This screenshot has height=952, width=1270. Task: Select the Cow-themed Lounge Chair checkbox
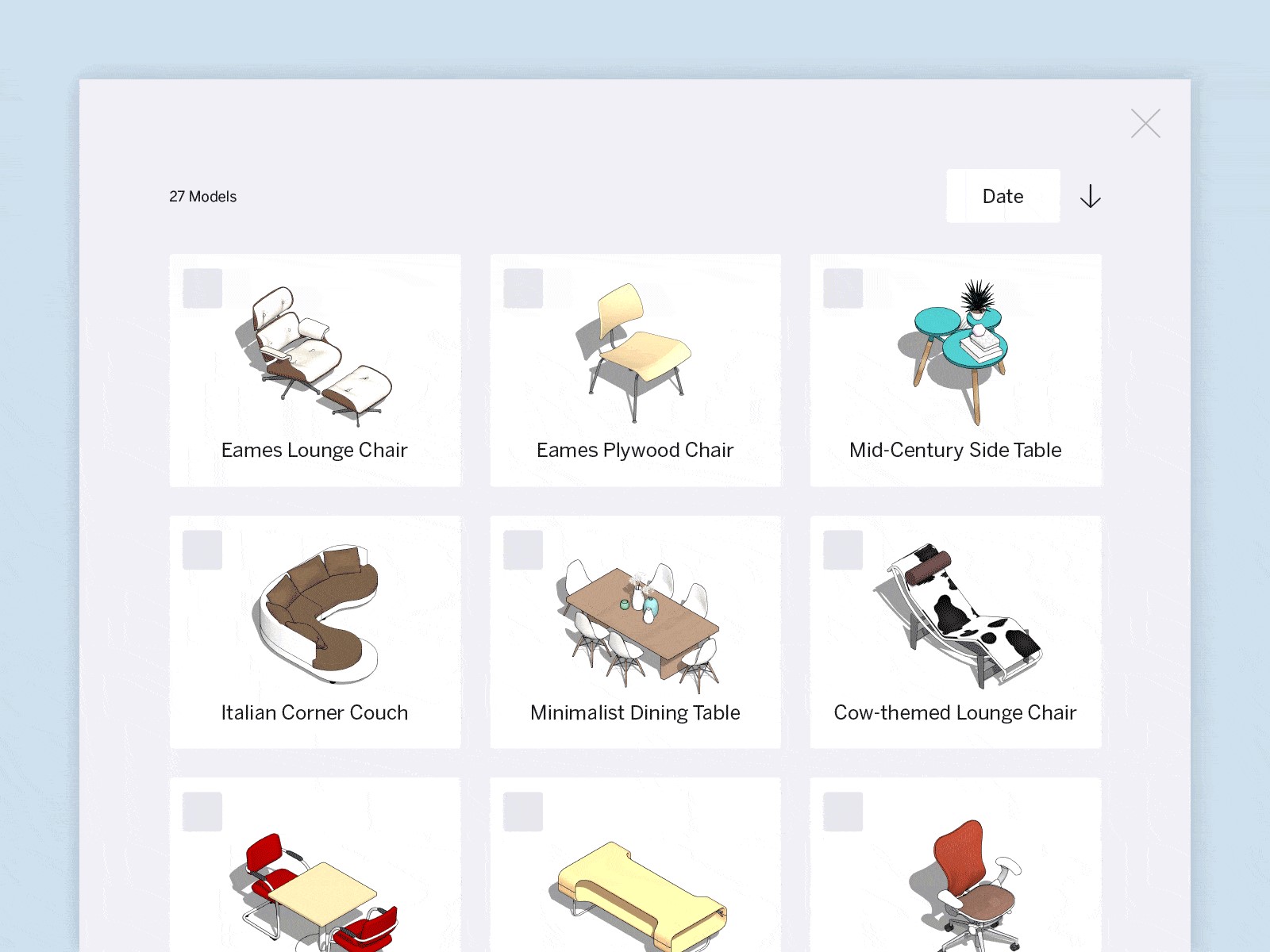pyautogui.click(x=843, y=550)
